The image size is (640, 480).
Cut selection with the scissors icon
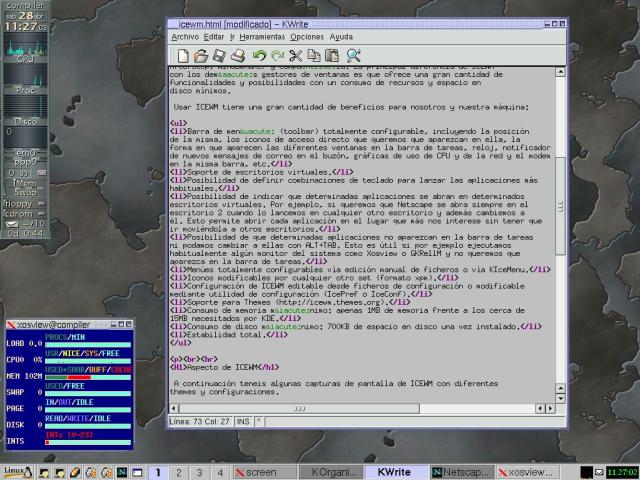click(x=296, y=56)
